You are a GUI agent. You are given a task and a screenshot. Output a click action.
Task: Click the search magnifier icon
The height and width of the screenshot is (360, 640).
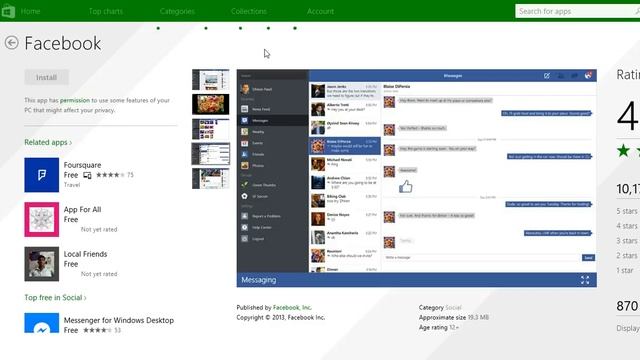637,11
